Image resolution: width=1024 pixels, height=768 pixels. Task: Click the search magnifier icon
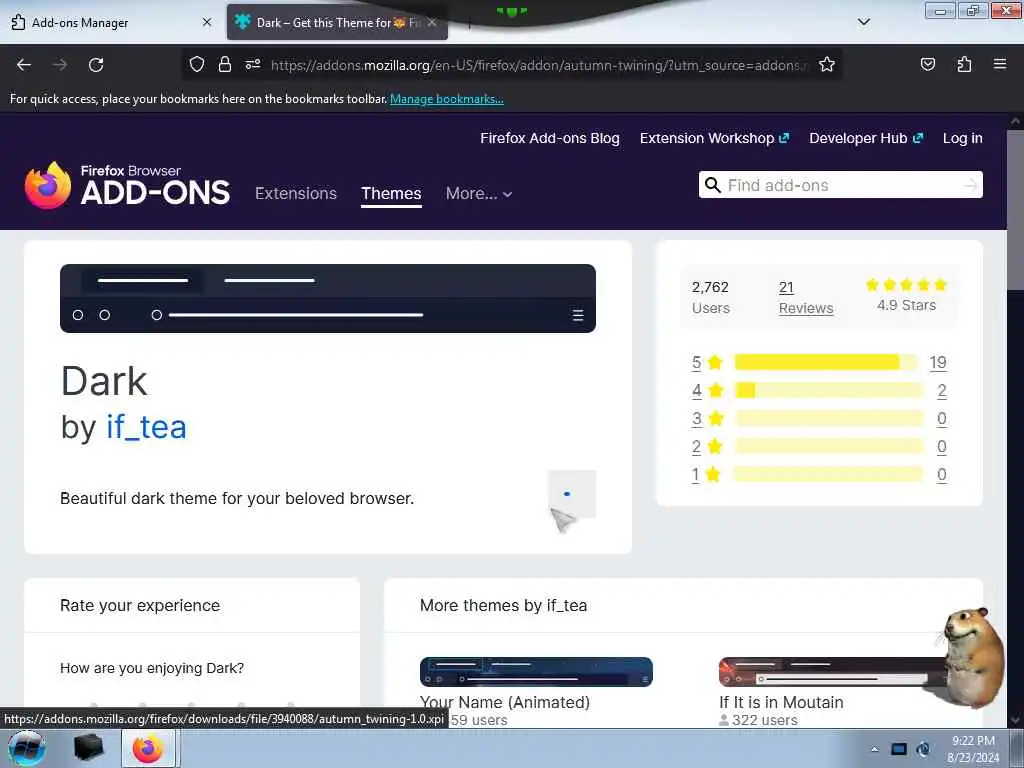[712, 185]
